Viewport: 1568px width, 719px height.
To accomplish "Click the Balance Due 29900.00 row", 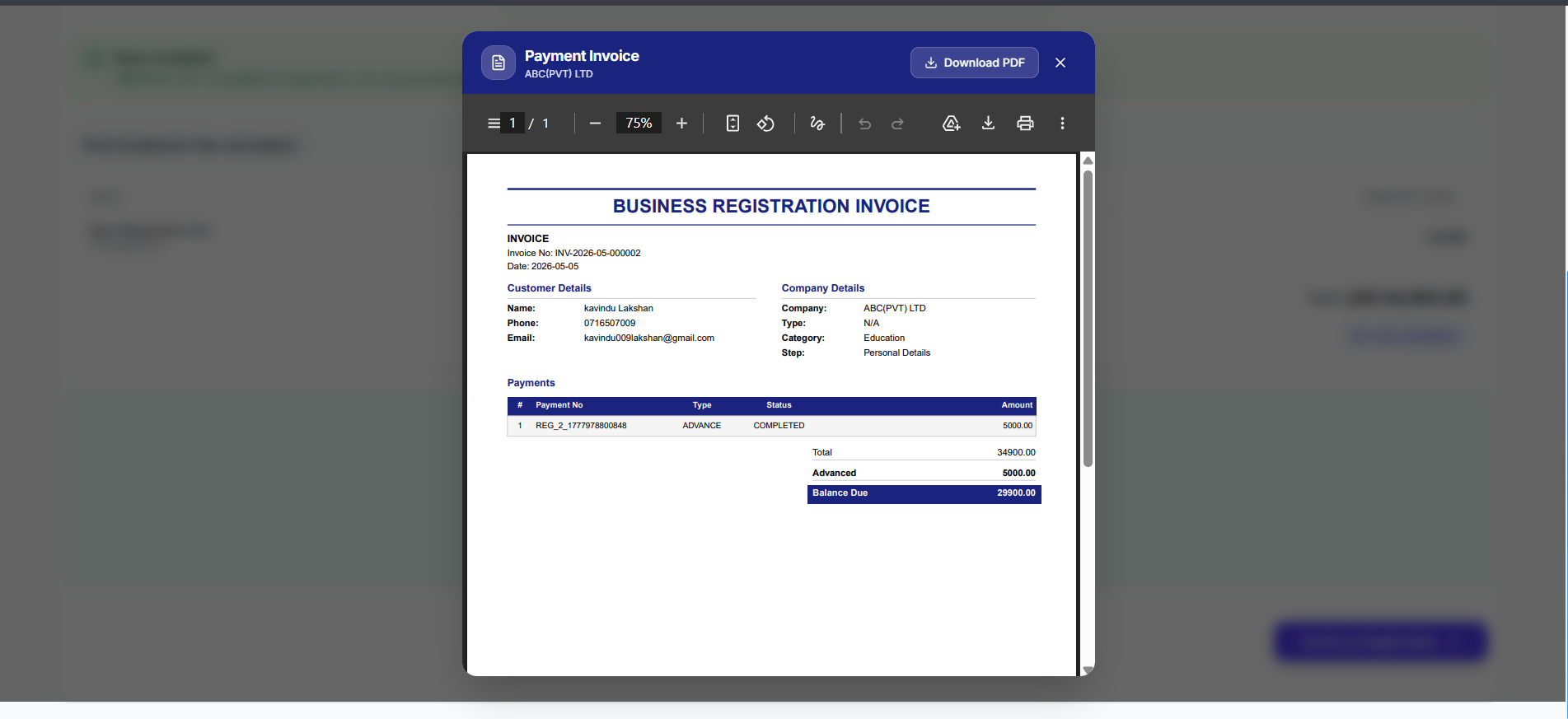I will [924, 493].
